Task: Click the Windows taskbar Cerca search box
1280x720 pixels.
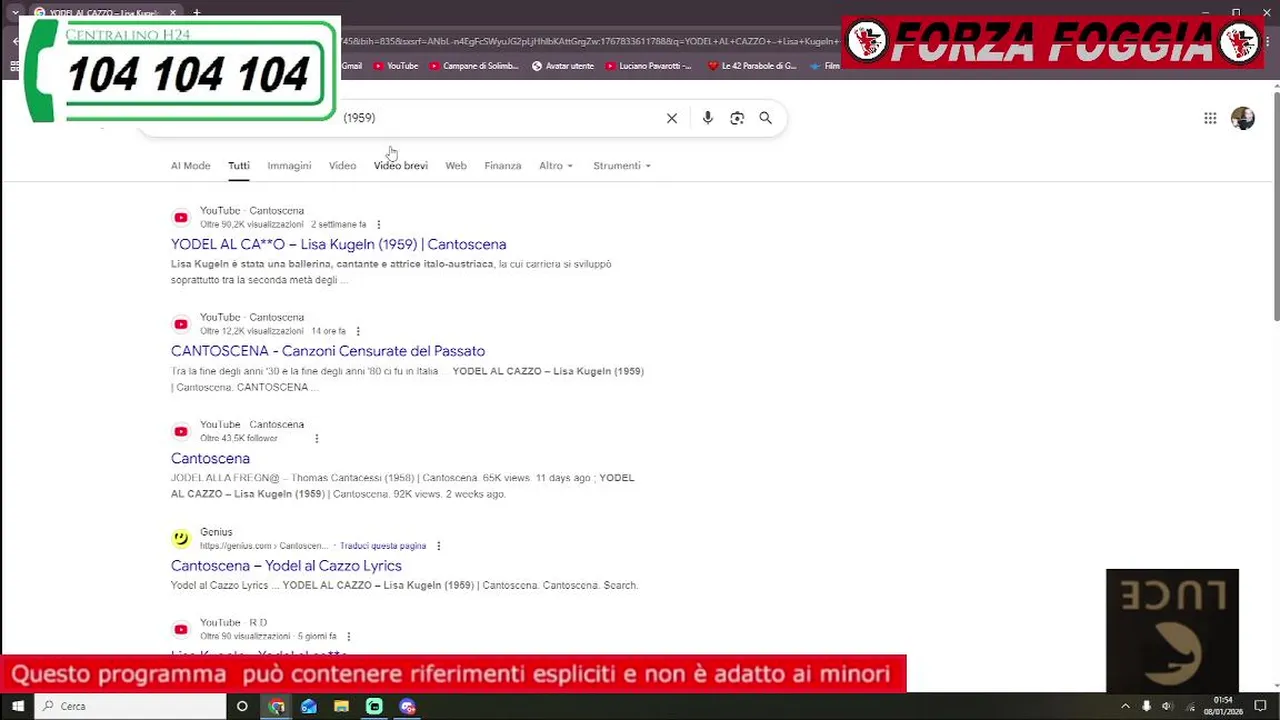Action: coord(131,706)
